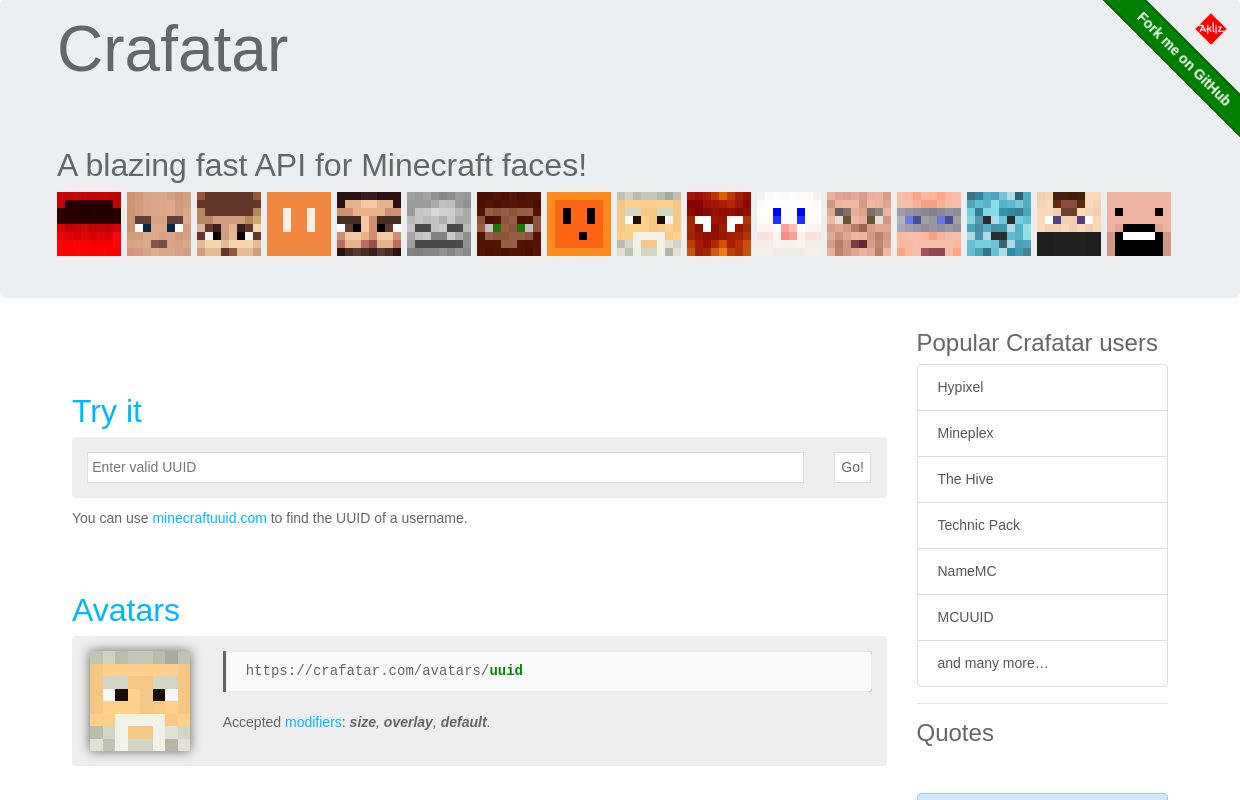1240x800 pixels.
Task: Click the pink face with gray goggles band
Action: coord(929,224)
